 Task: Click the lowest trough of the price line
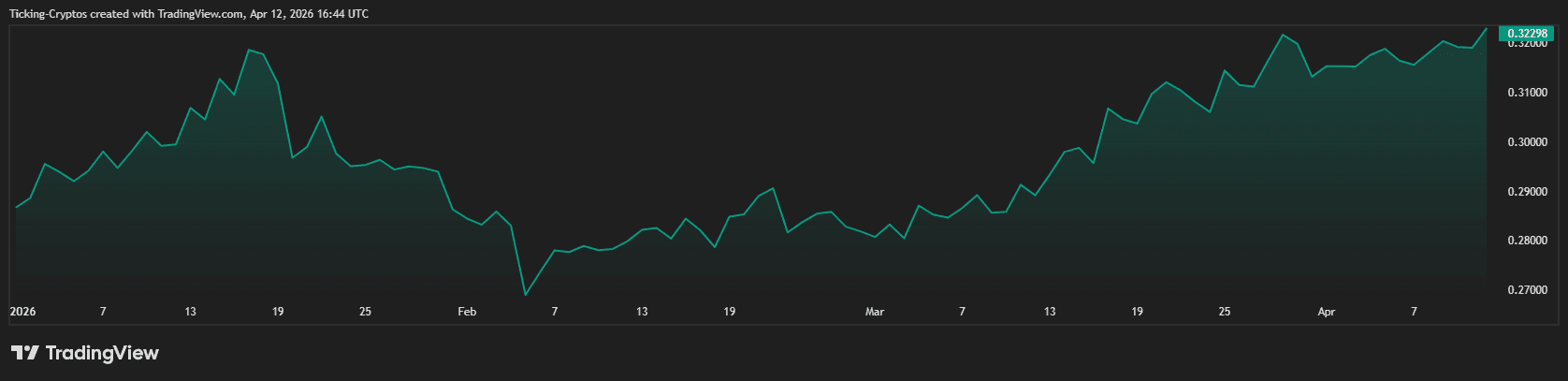coord(525,295)
